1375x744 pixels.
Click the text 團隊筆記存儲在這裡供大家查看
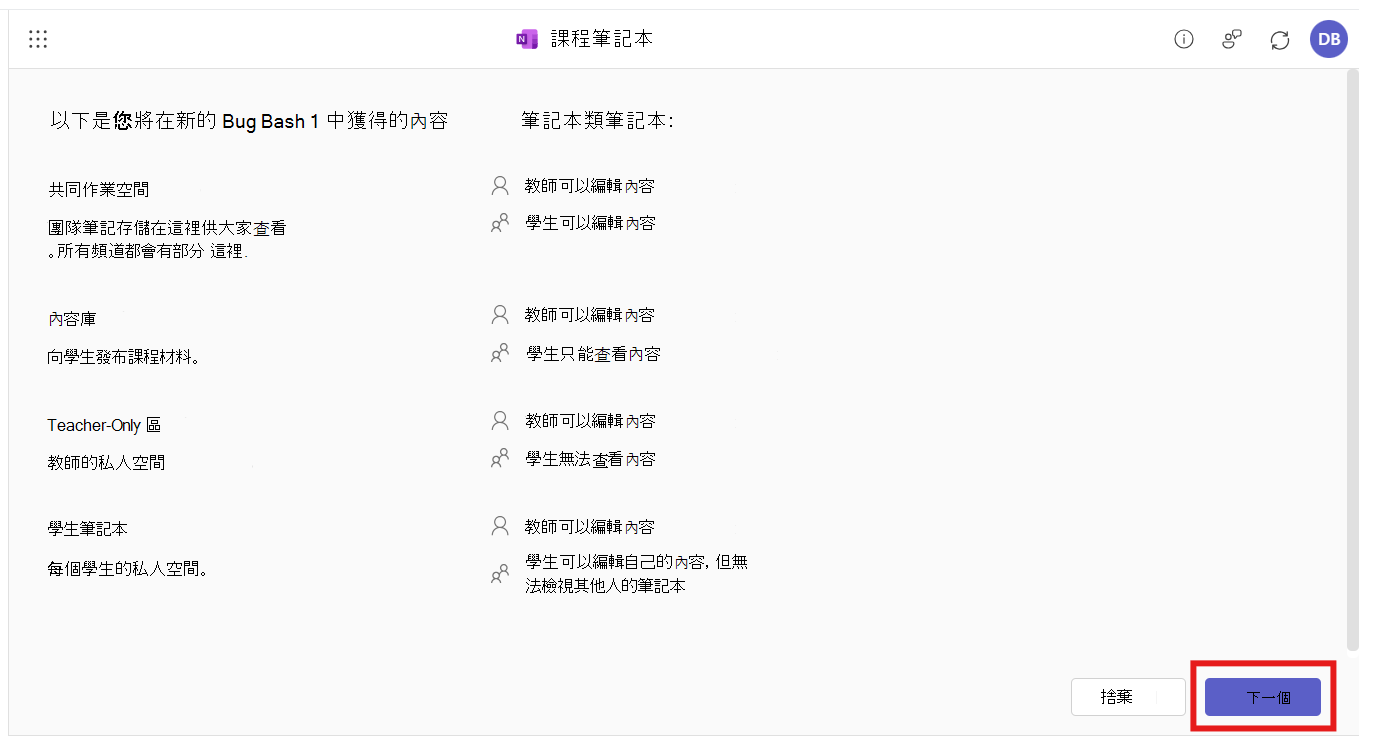tap(167, 228)
